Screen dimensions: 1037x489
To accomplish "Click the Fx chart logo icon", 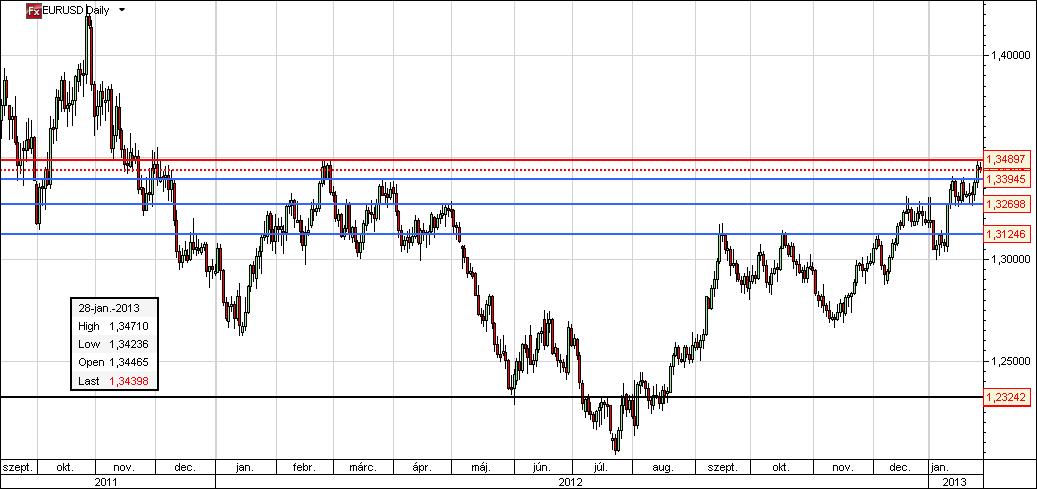I will (x=34, y=10).
